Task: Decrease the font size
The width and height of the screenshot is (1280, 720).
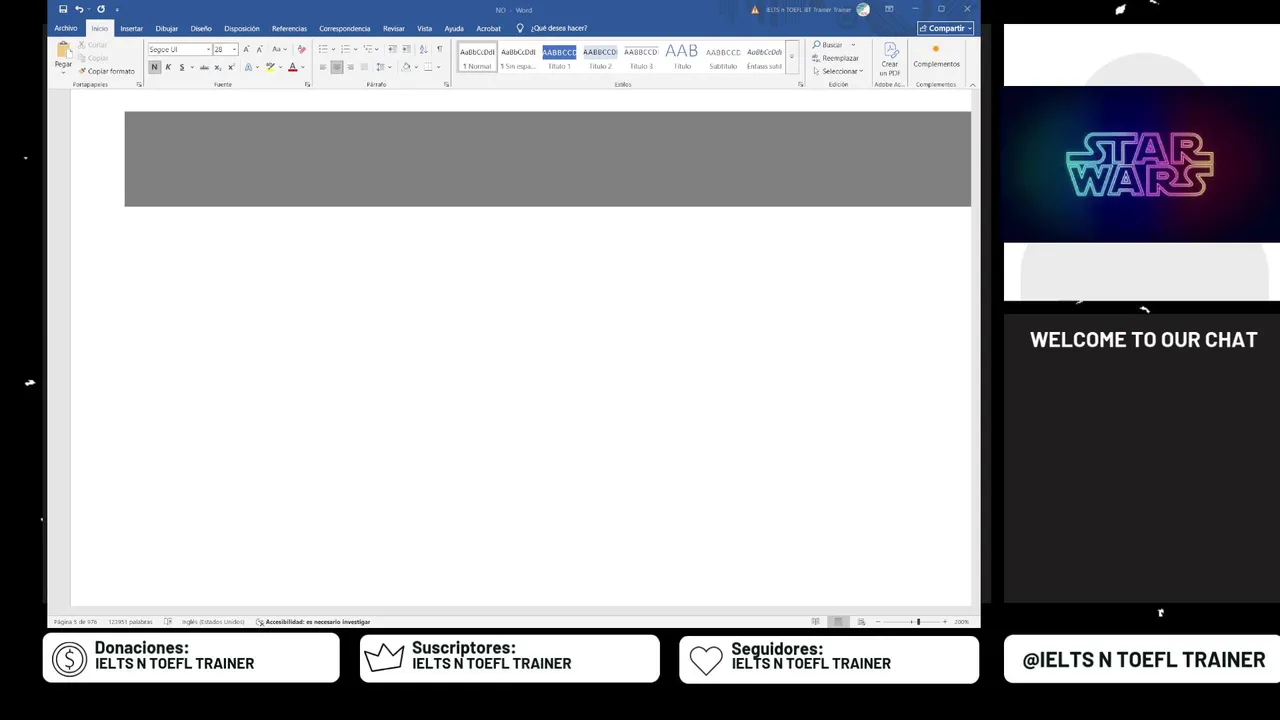Action: point(259,49)
